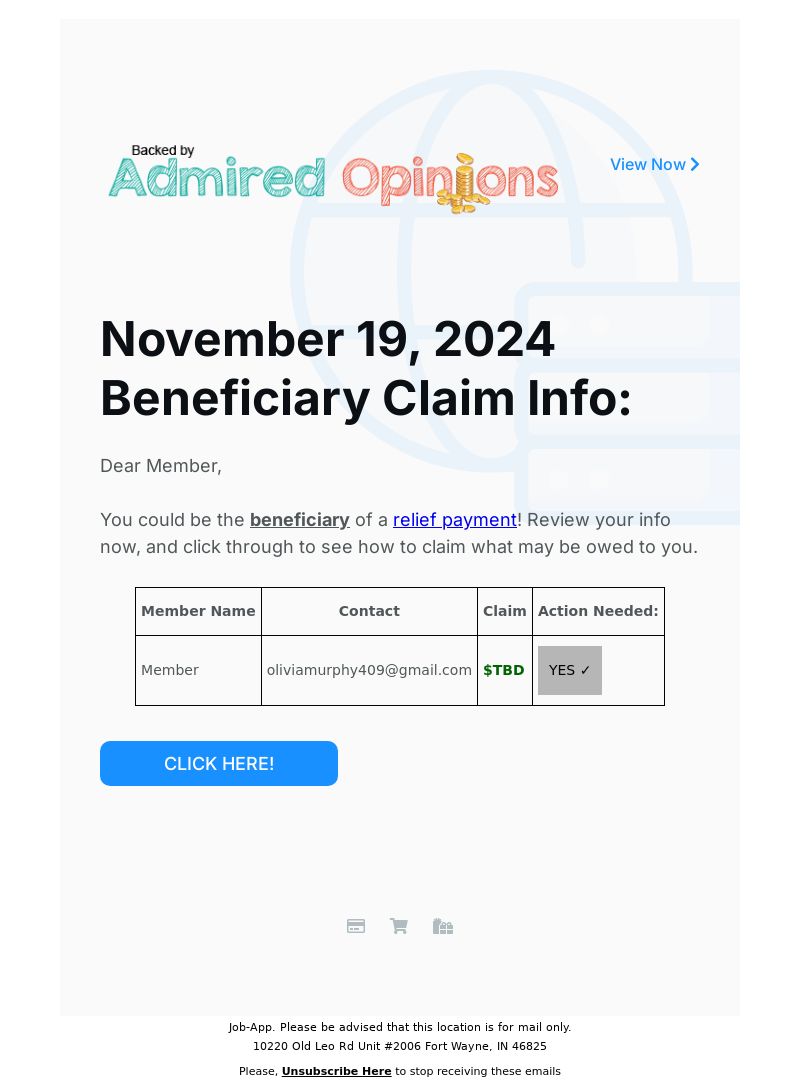Viewport: 800px width, 1089px height.
Task: Click the word Admired in the logo
Action: coord(217,180)
